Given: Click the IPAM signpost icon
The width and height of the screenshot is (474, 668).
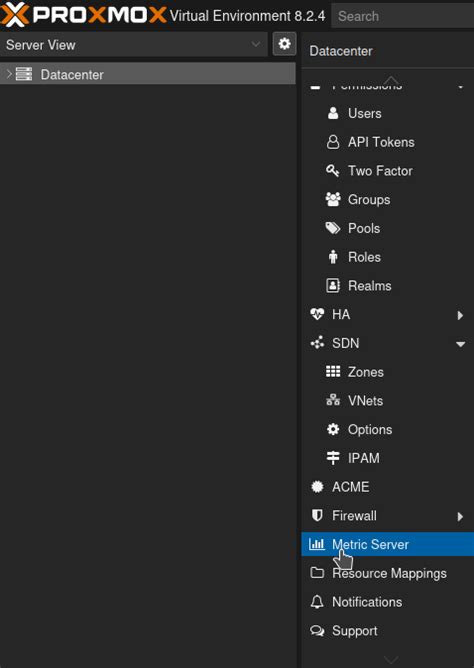Looking at the screenshot, I should (x=333, y=458).
